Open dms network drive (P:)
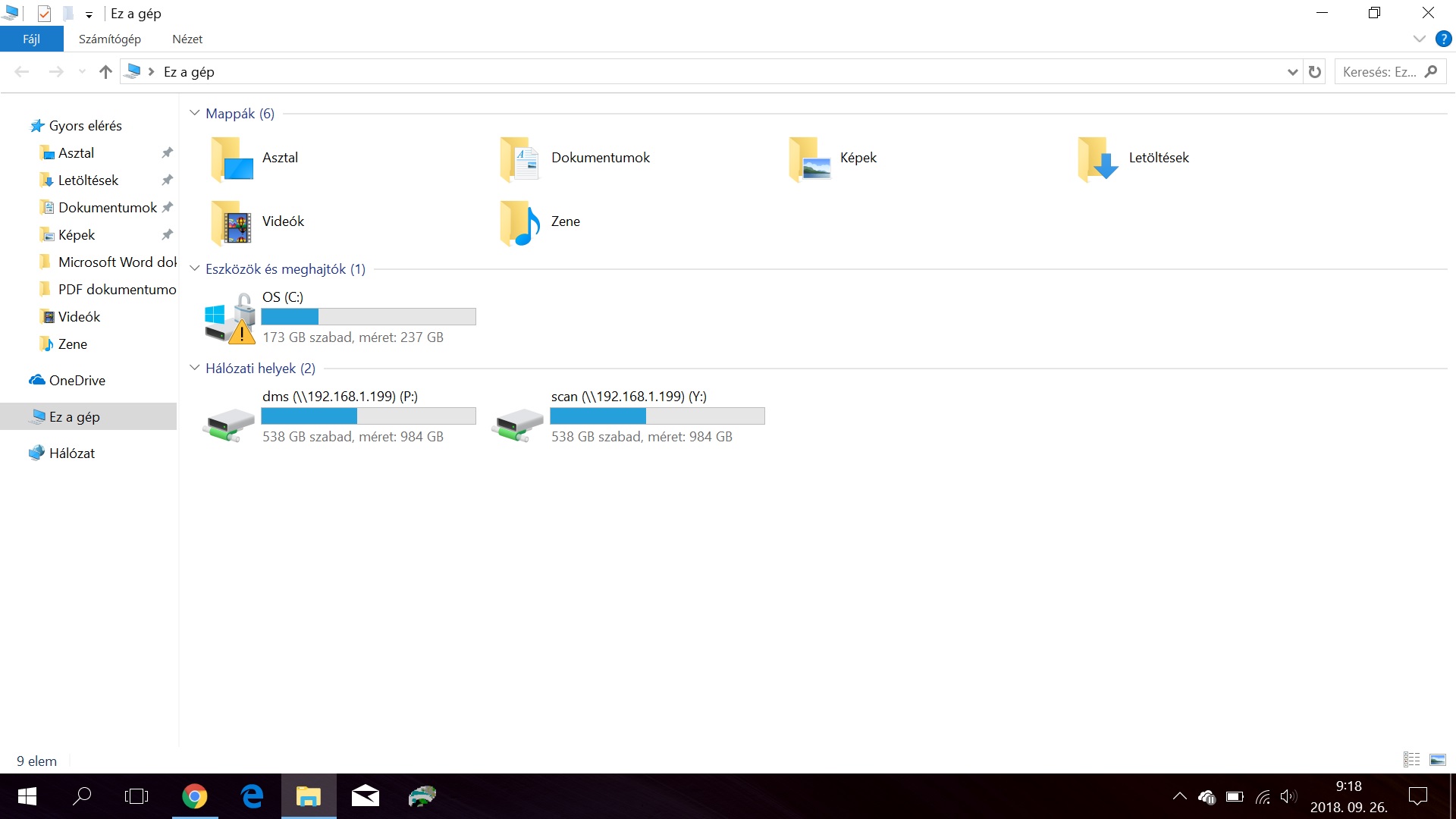This screenshot has height=819, width=1456. (x=228, y=423)
